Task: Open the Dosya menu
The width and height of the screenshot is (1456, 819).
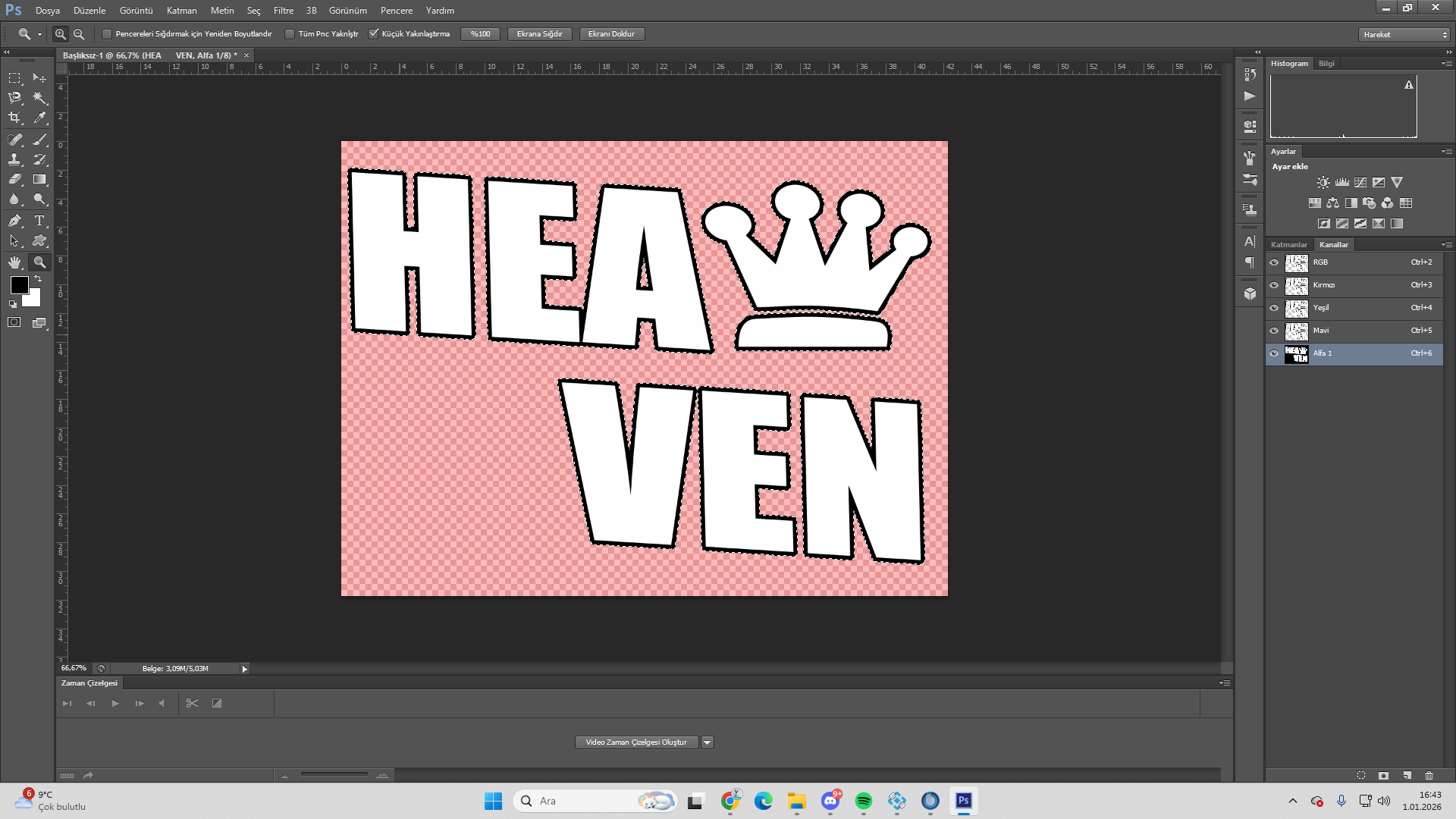Action: (x=48, y=11)
